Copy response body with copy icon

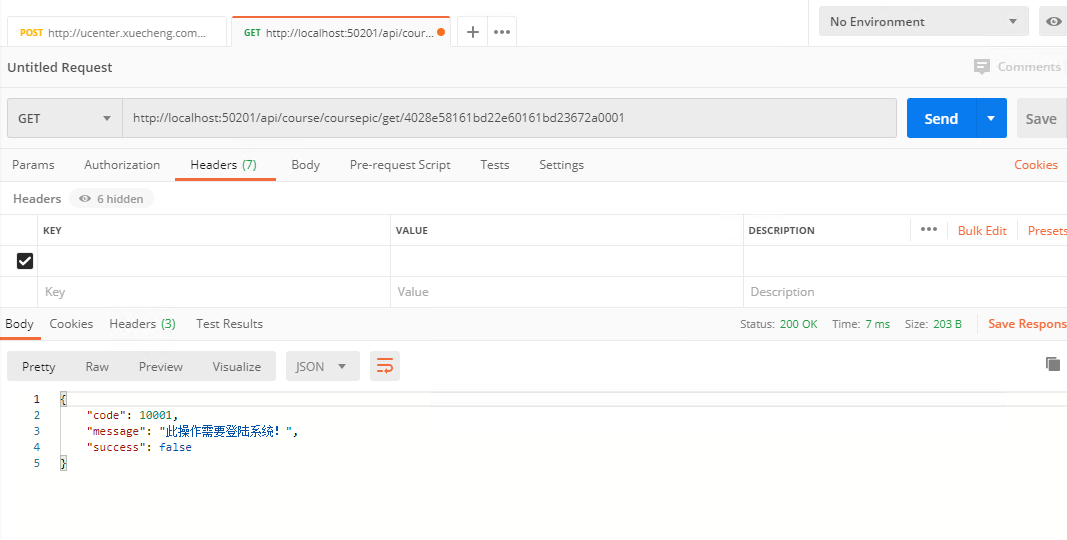(x=1053, y=364)
